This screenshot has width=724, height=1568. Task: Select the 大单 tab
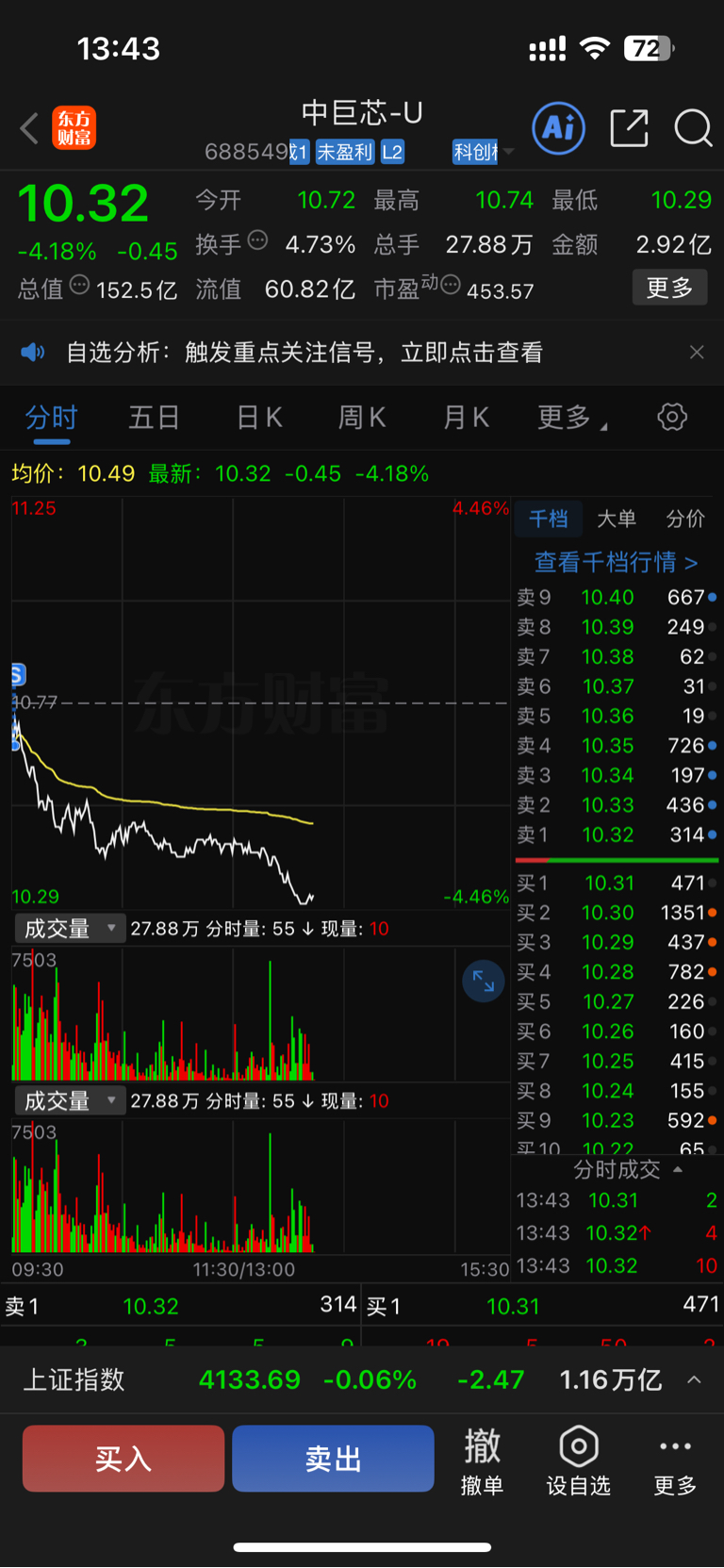[x=617, y=519]
